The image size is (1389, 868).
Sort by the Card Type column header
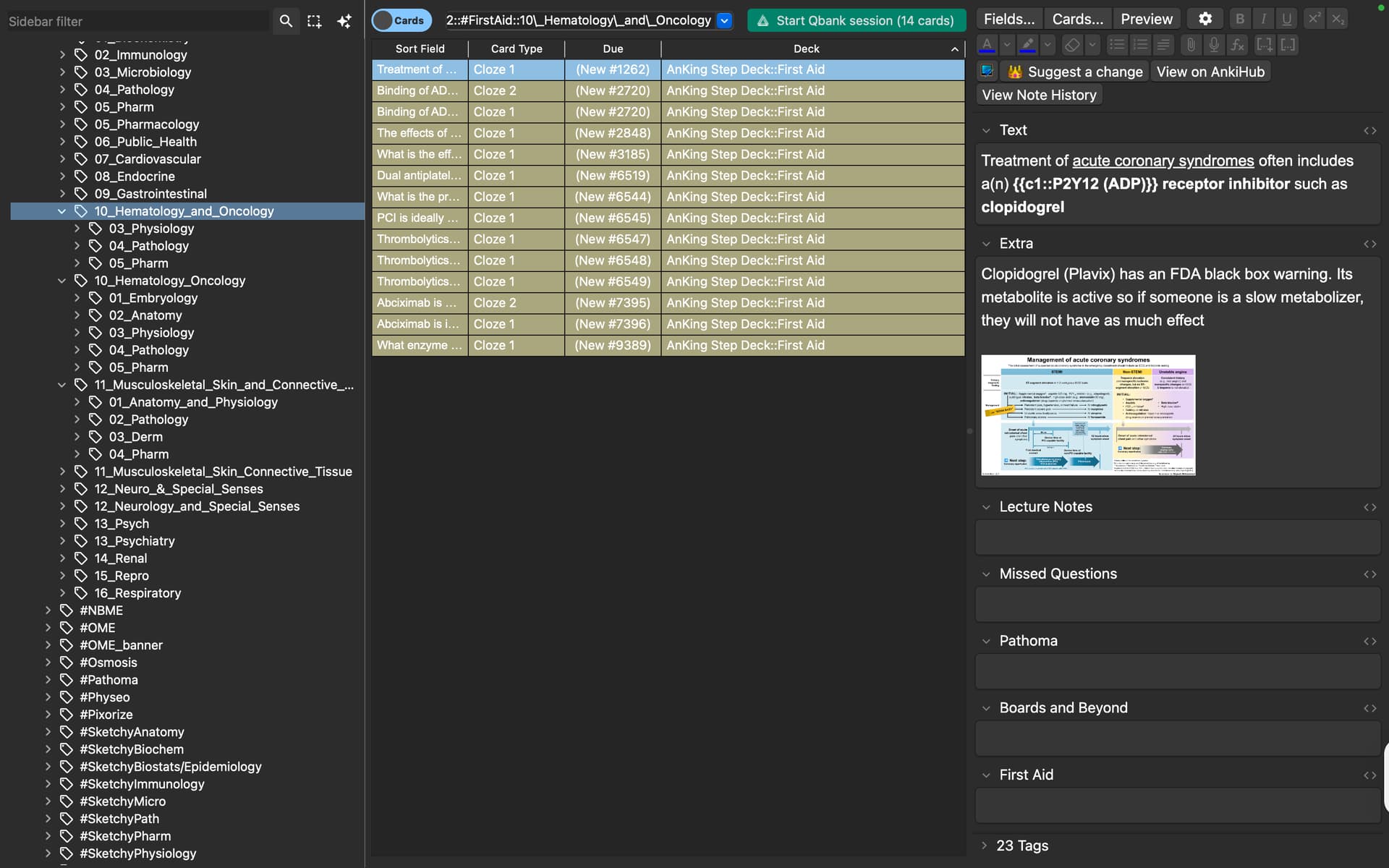pos(517,48)
